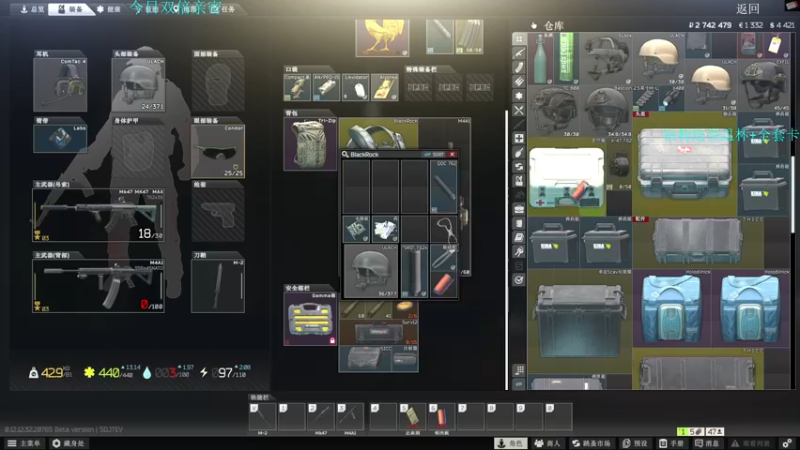The height and width of the screenshot is (450, 800).
Task: Open the 消息 messages
Action: (x=706, y=443)
